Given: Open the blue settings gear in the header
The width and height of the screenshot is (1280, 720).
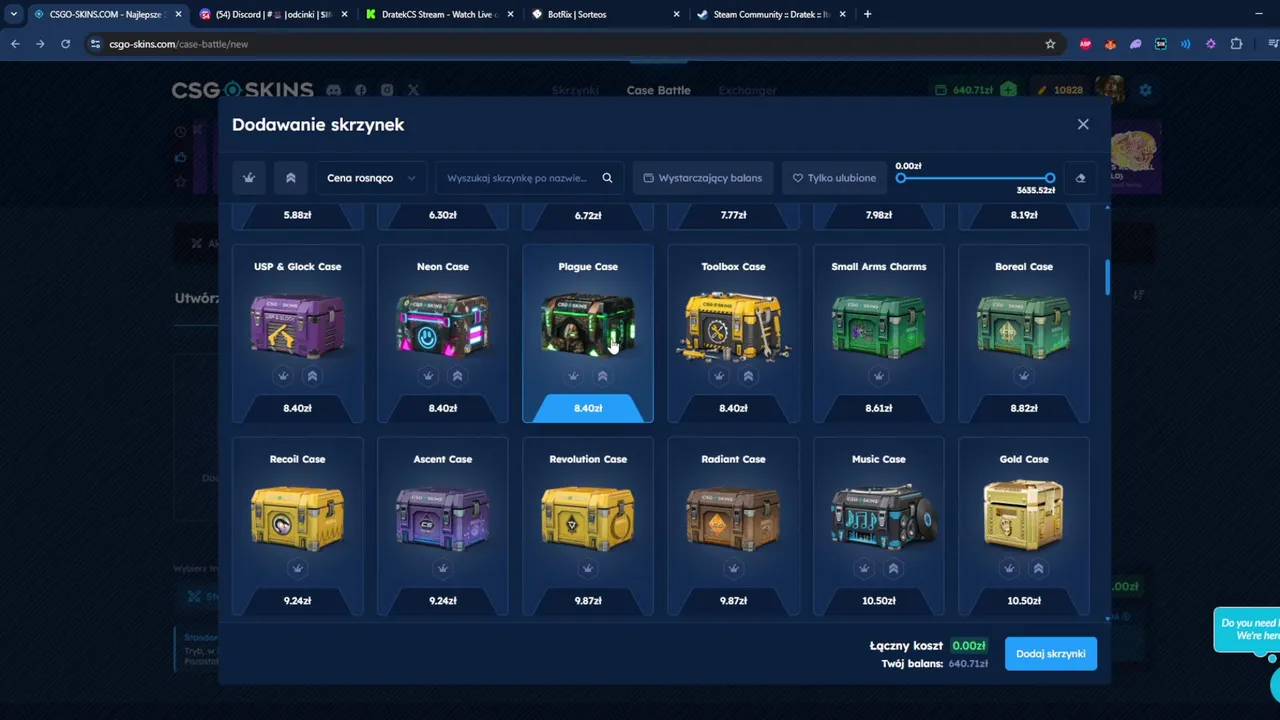Looking at the screenshot, I should [1146, 90].
